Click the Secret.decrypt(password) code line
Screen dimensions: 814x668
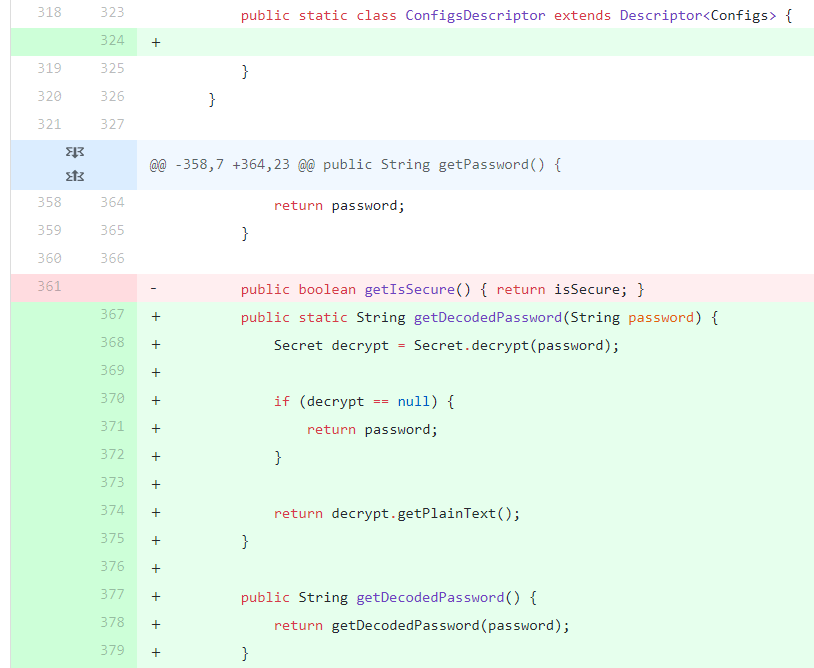[446, 346]
